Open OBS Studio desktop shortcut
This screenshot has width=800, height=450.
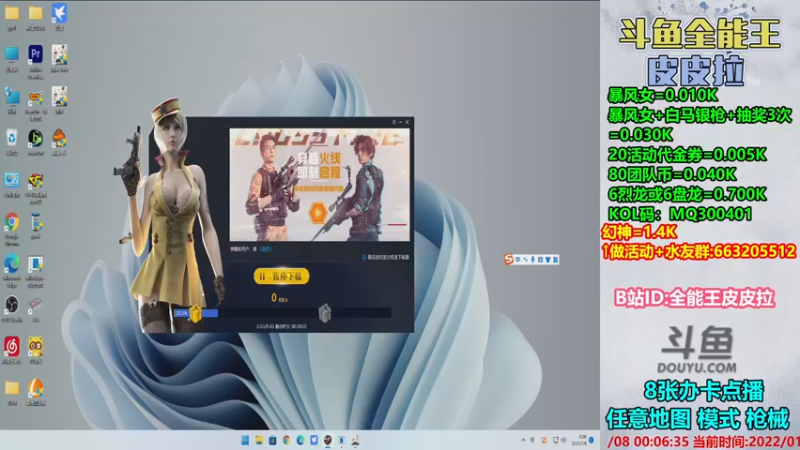pyautogui.click(x=12, y=305)
